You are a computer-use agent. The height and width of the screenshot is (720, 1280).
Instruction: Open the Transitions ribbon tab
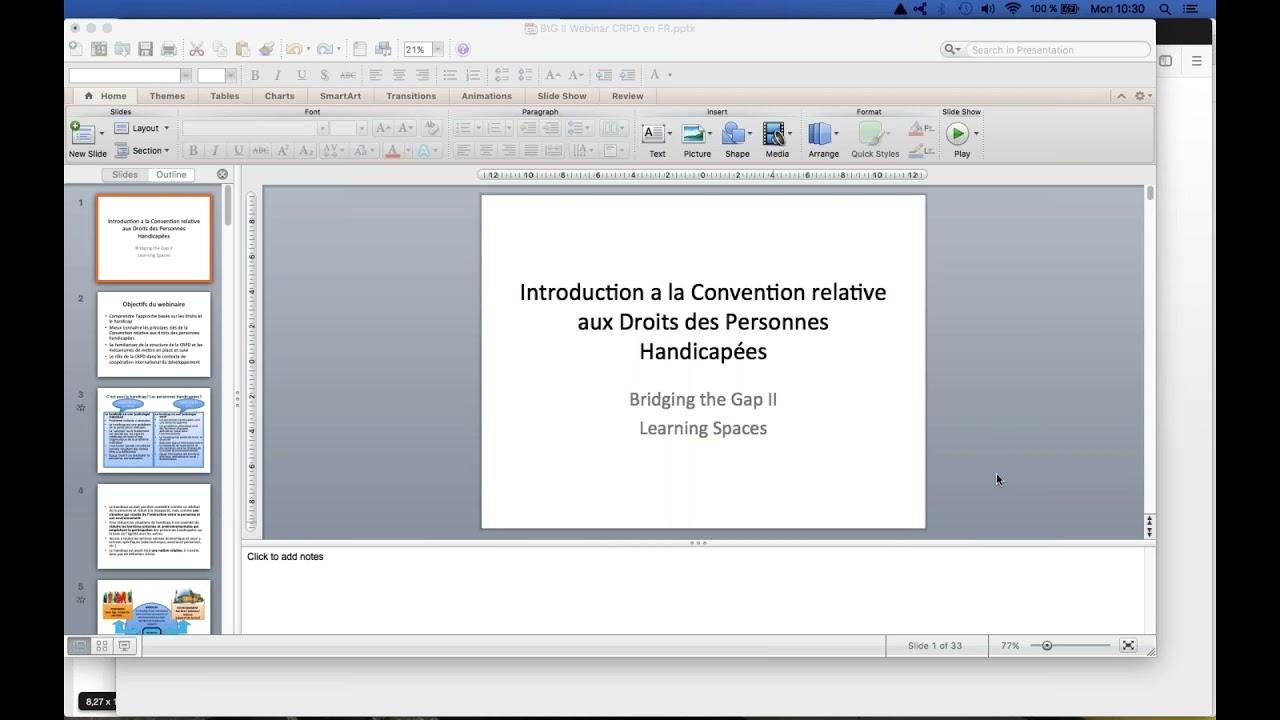[x=411, y=96]
